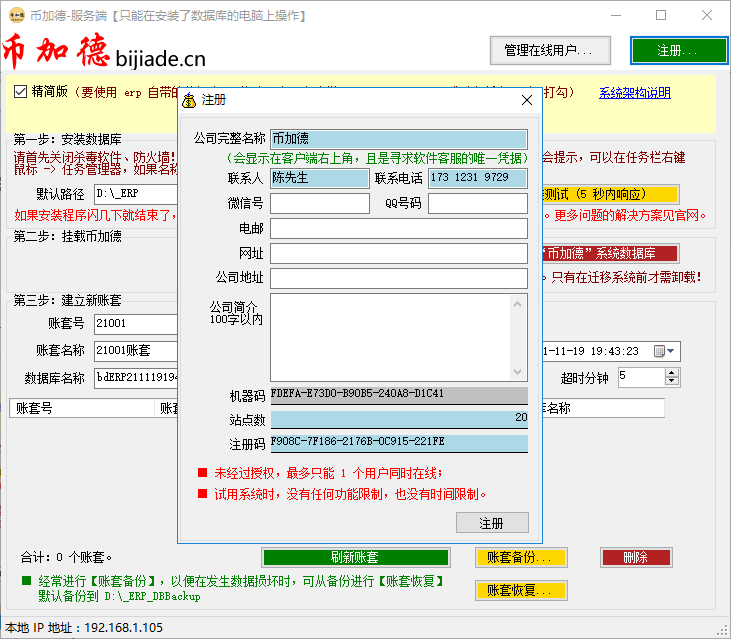Viewport: 731px width, 639px height.
Task: Increase the 超时分钟 value with the stepper
Action: pyautogui.click(x=673, y=372)
